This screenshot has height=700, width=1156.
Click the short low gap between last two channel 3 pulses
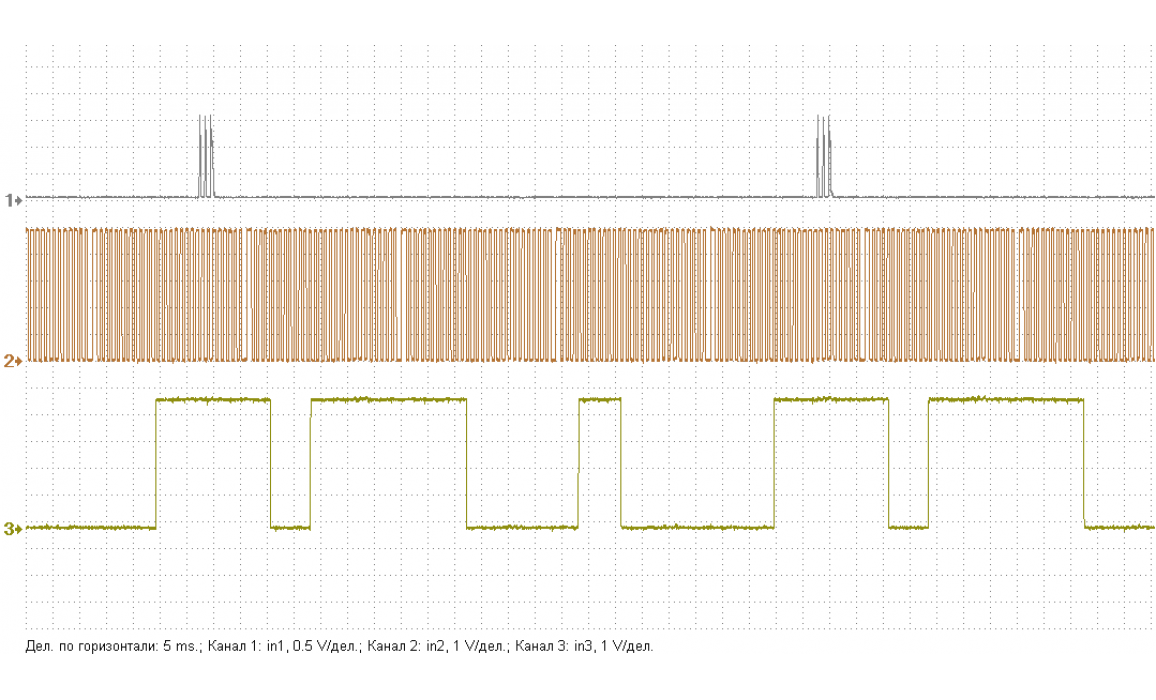click(x=908, y=526)
